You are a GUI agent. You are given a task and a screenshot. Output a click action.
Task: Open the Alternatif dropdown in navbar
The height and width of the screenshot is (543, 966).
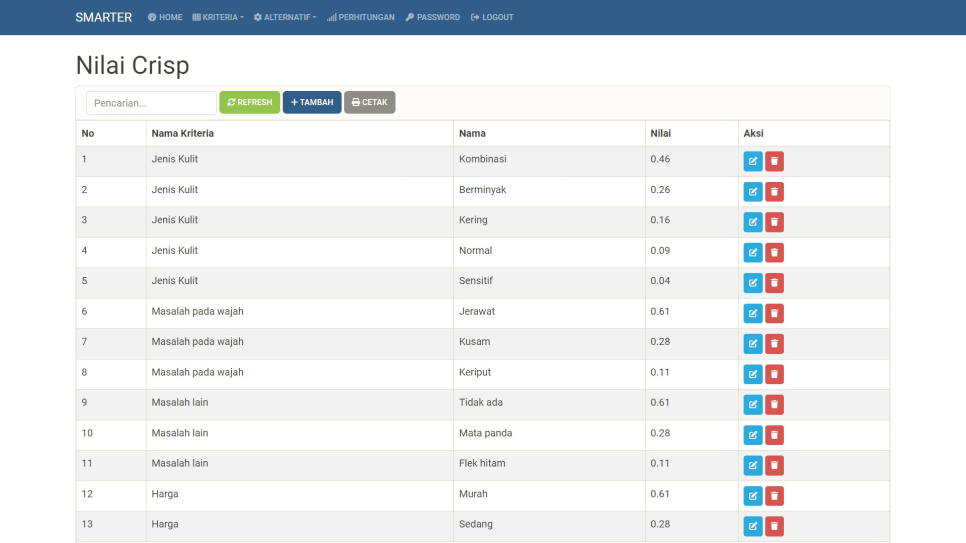(x=284, y=18)
